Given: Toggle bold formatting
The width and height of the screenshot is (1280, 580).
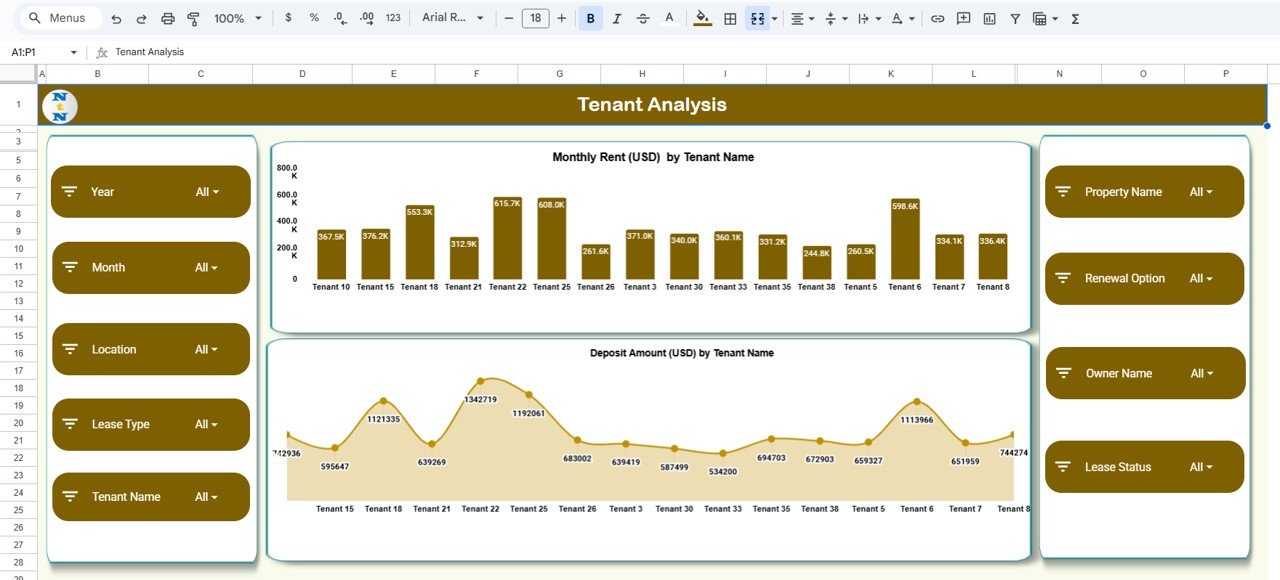Looking at the screenshot, I should click(591, 19).
